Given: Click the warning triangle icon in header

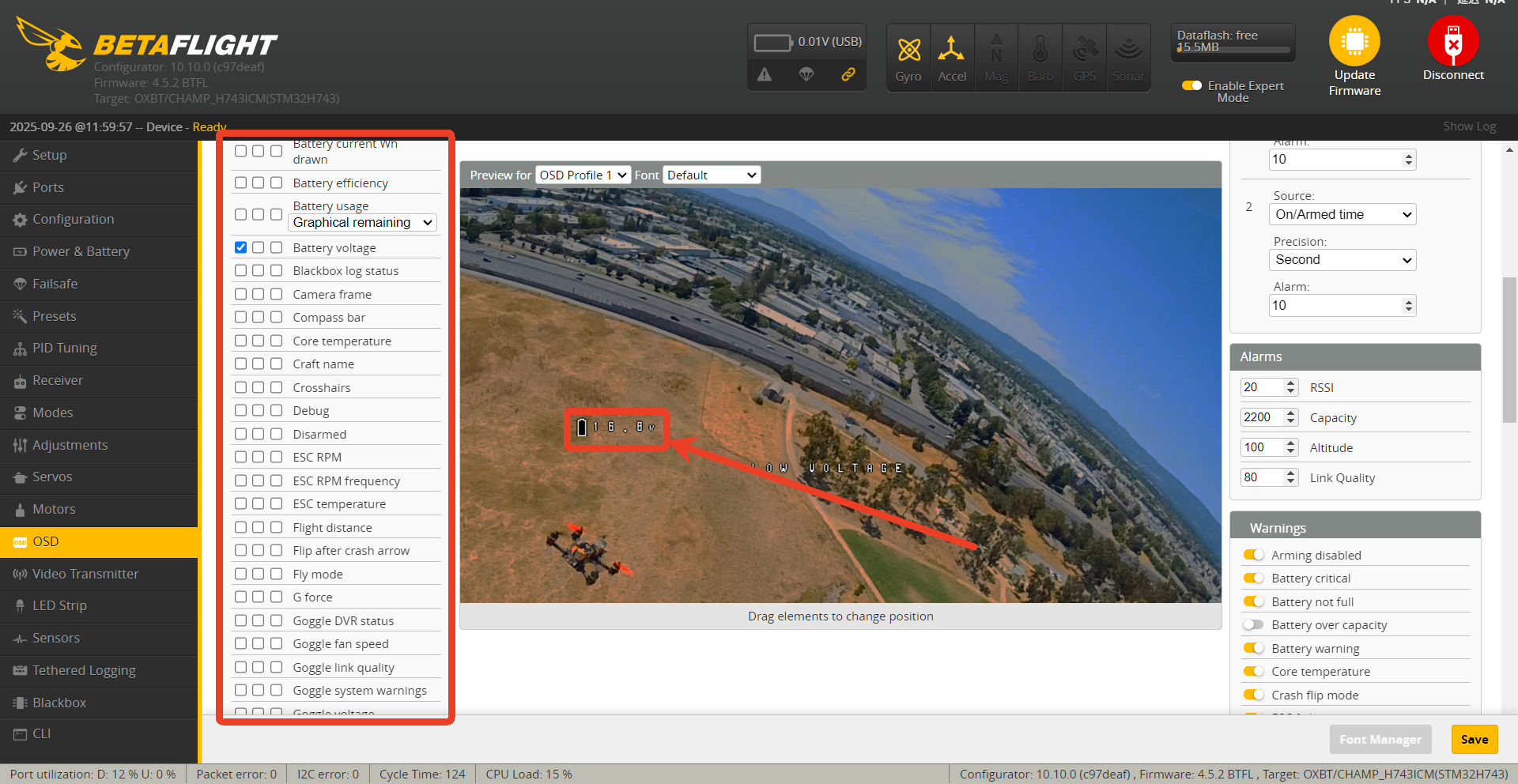Looking at the screenshot, I should pos(764,74).
